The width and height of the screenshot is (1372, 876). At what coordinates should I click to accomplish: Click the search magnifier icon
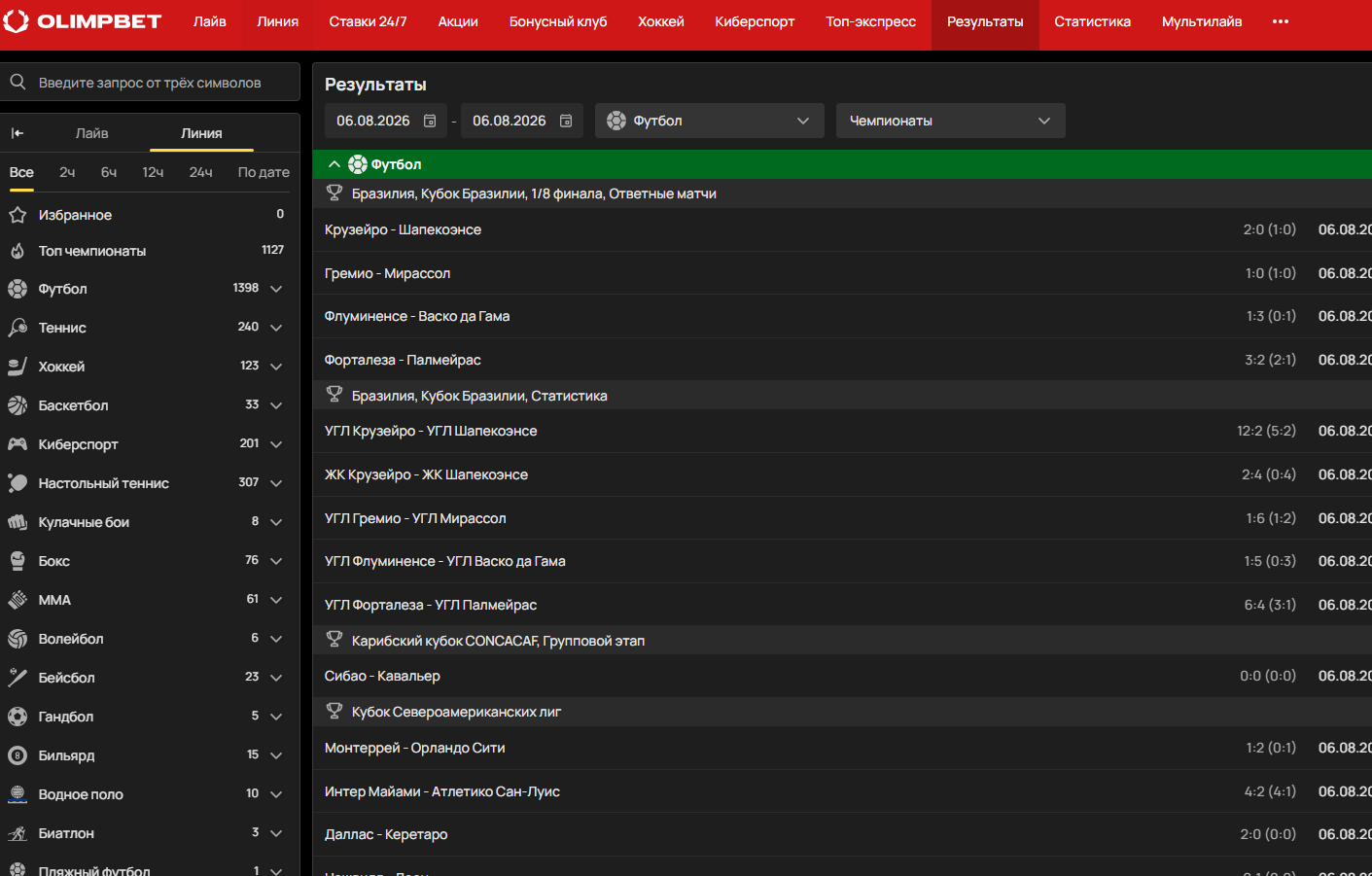[x=18, y=83]
